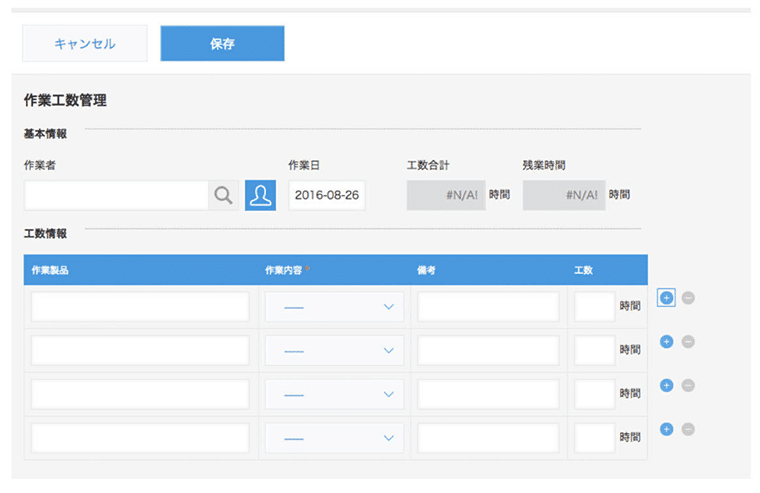The width and height of the screenshot is (760, 493).
Task: Click the minus icon on second row
Action: point(688,342)
